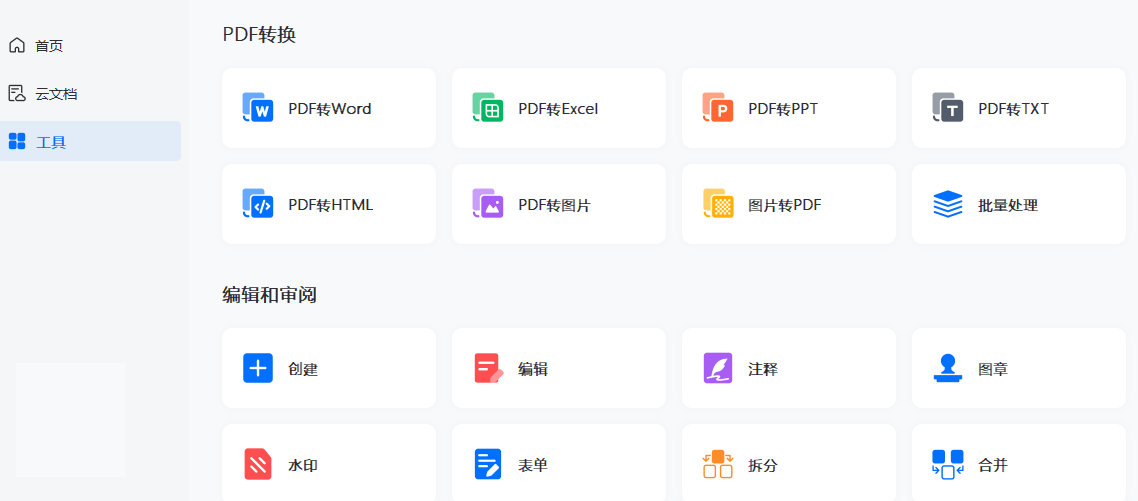Image resolution: width=1138 pixels, height=501 pixels.
Task: Click the blue 合并 merge icon
Action: coord(948,465)
